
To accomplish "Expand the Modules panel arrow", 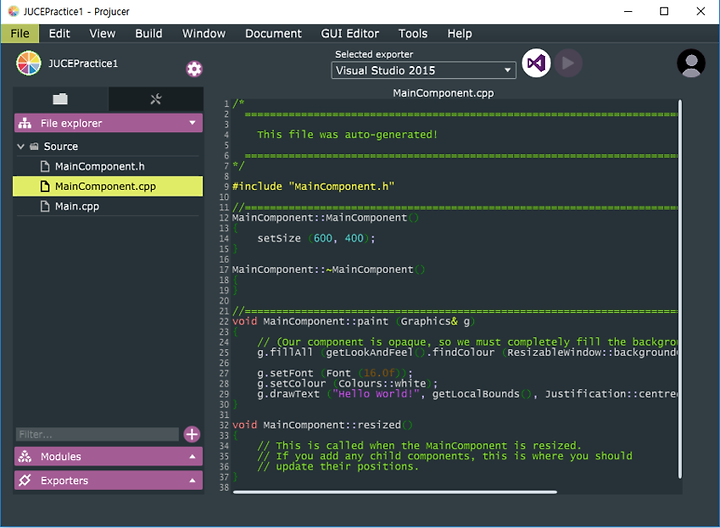I will (192, 456).
